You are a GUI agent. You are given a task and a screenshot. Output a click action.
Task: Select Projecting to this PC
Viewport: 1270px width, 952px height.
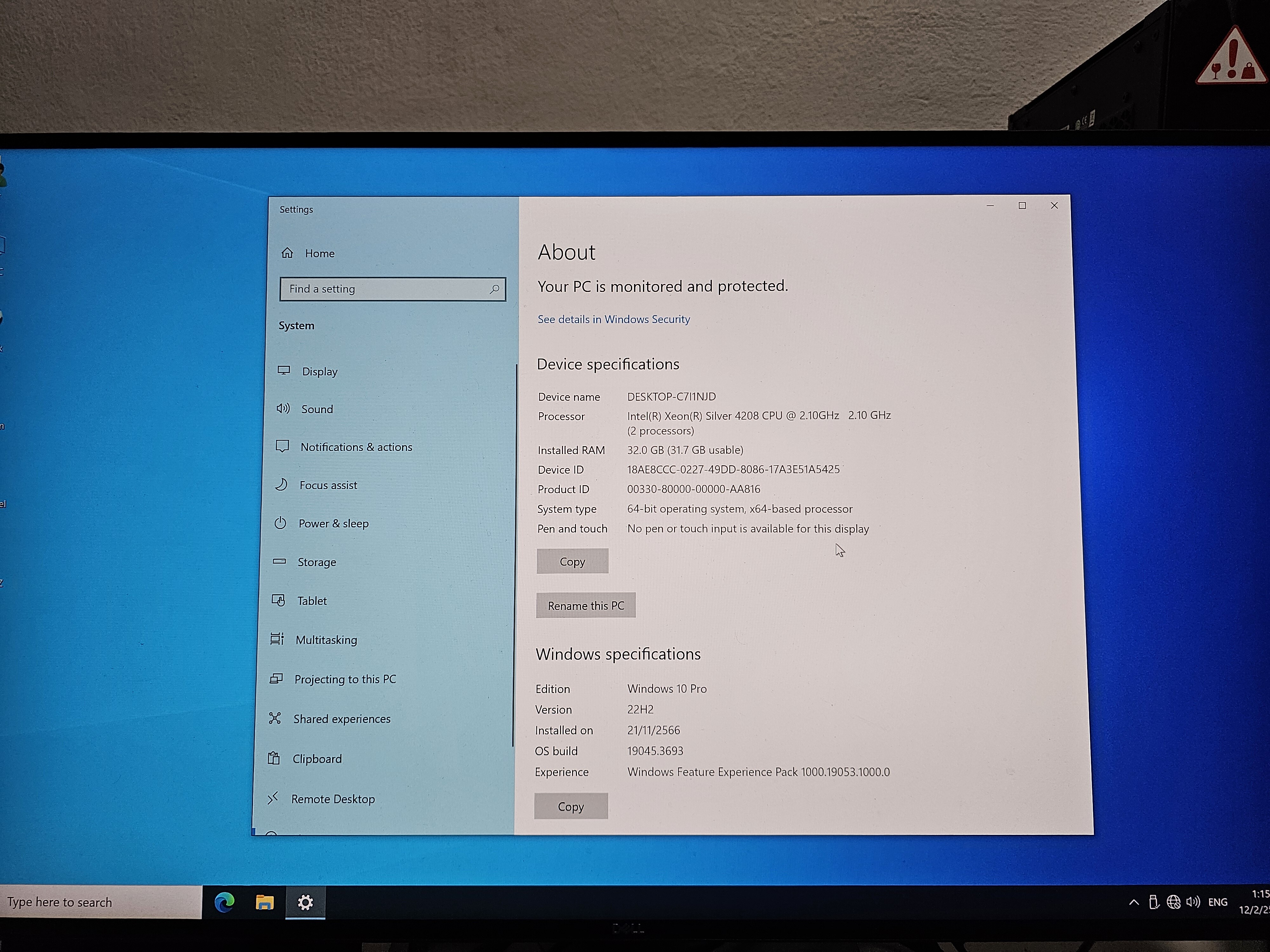[345, 679]
